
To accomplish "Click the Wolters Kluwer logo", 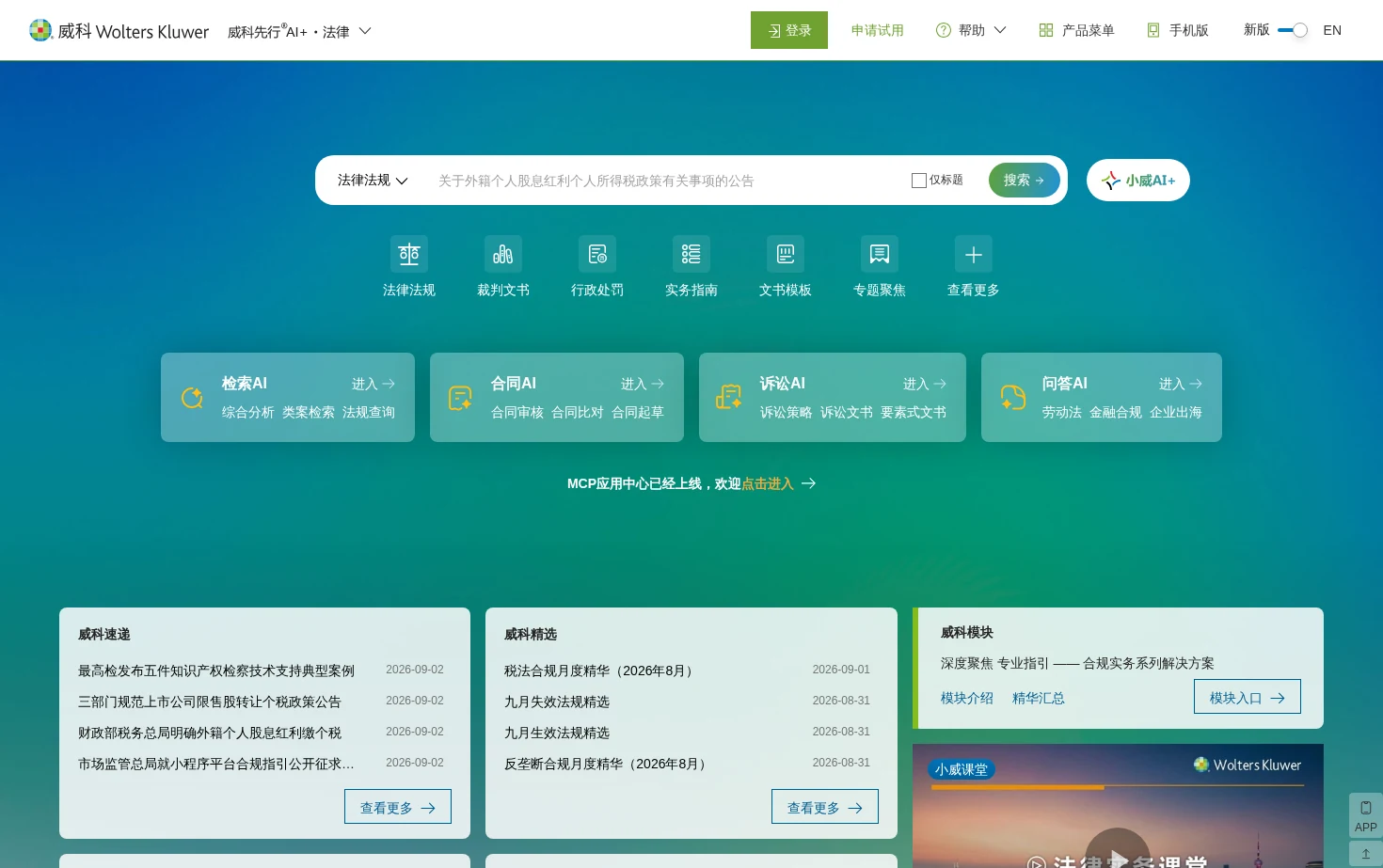I will tap(119, 31).
